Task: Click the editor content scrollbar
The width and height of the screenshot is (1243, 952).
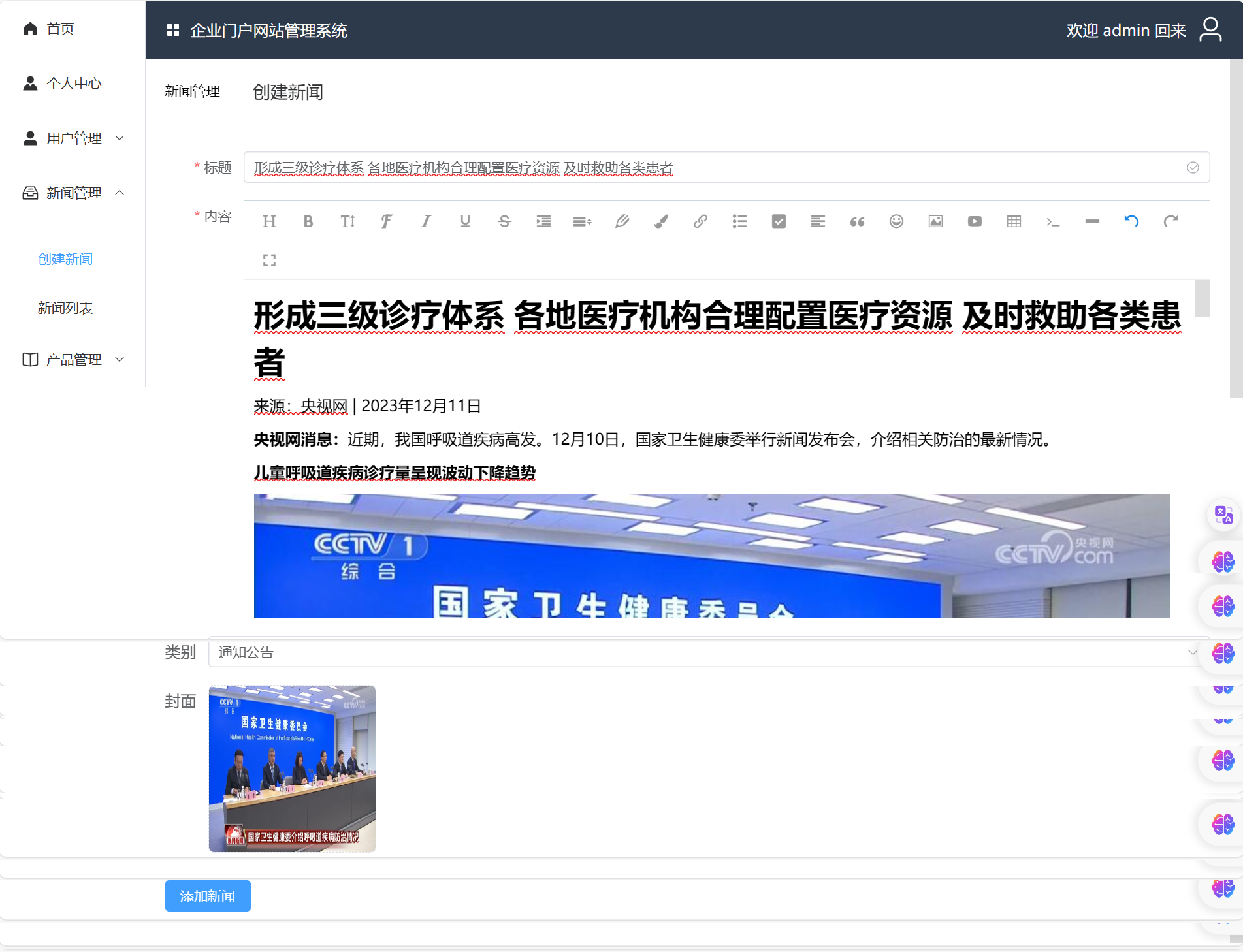Action: click(x=1202, y=298)
